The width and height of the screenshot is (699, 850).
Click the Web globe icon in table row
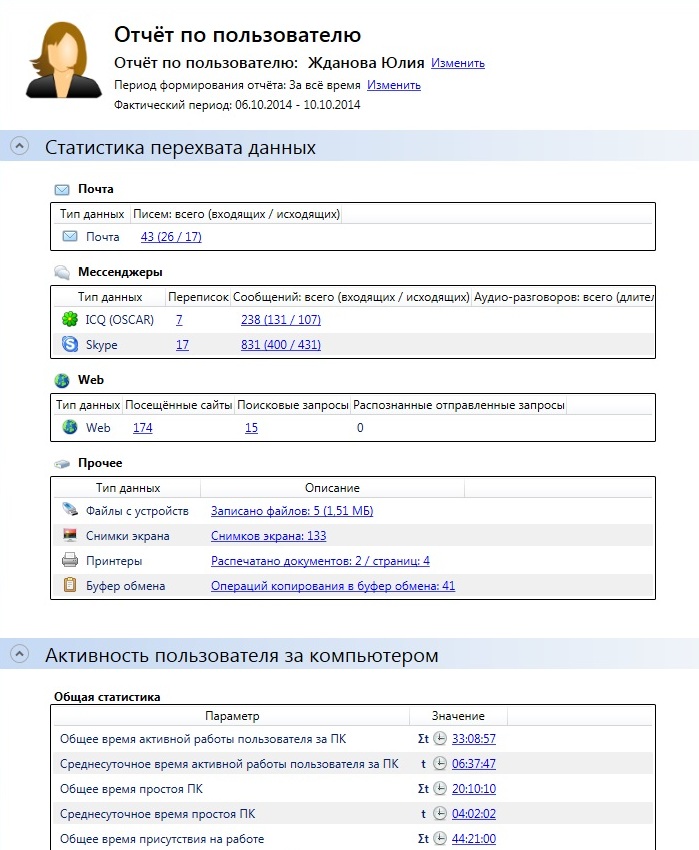(70, 428)
